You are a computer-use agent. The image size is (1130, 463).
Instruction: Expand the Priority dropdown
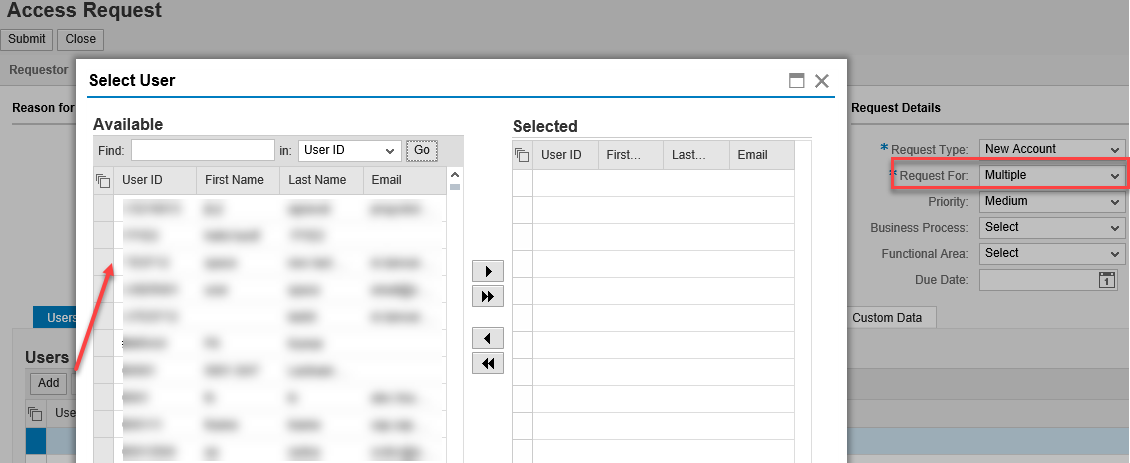click(x=1051, y=201)
